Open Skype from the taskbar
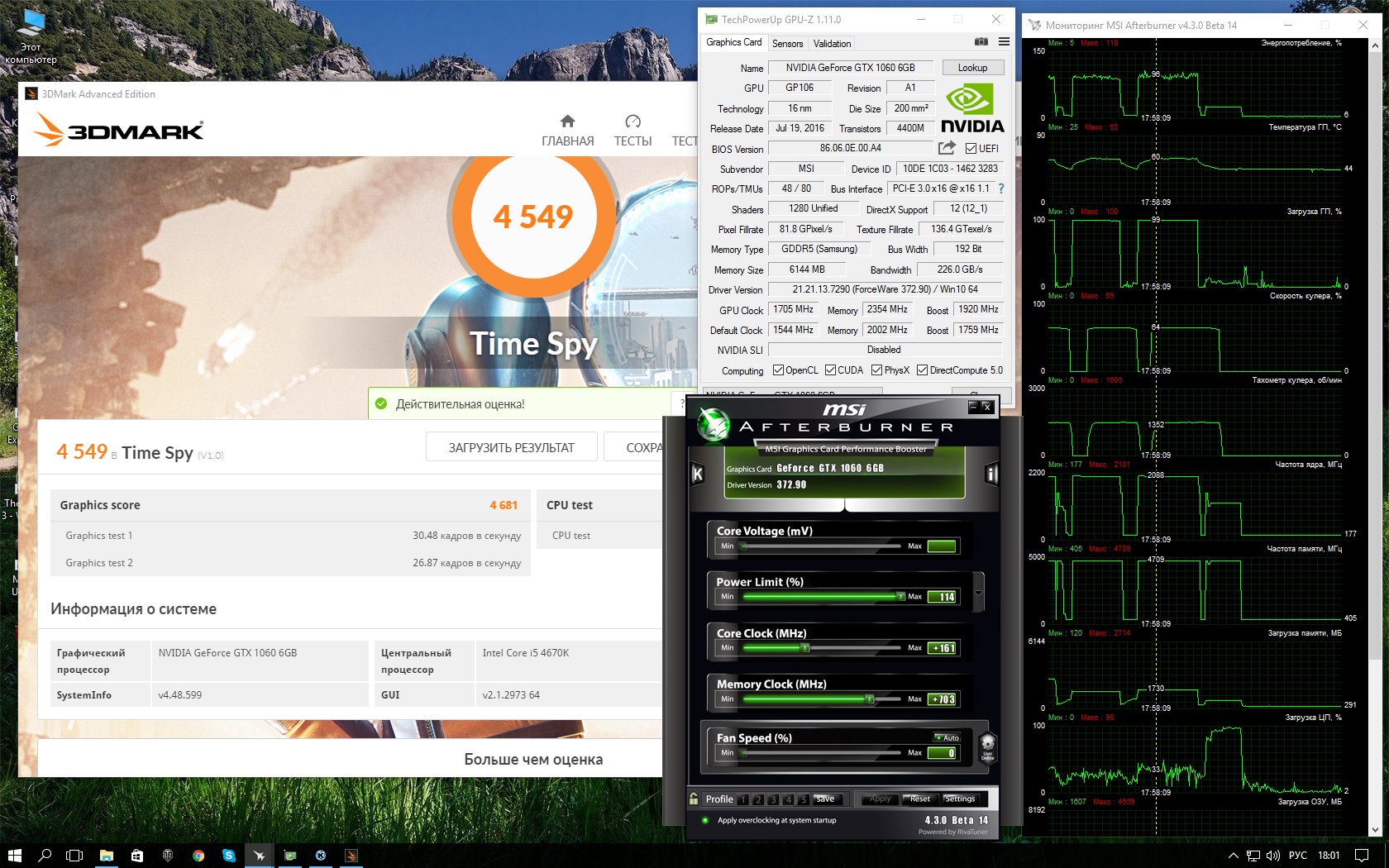1389x868 pixels. tap(229, 856)
